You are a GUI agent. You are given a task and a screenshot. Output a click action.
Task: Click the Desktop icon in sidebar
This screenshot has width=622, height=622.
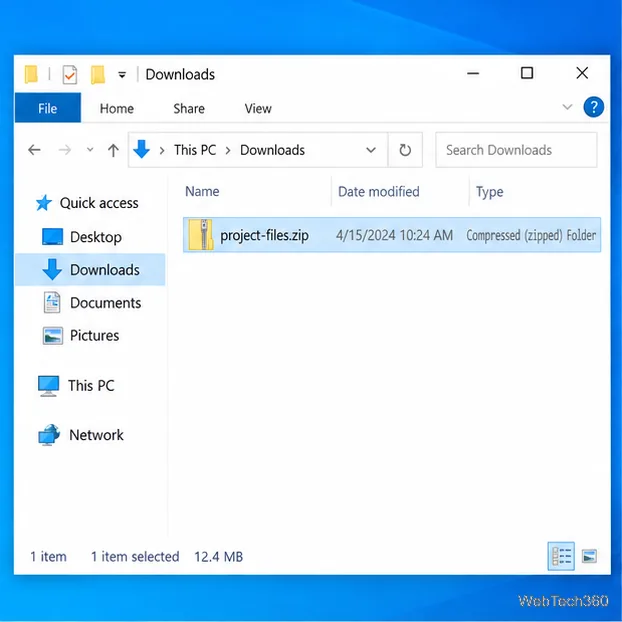tap(52, 236)
